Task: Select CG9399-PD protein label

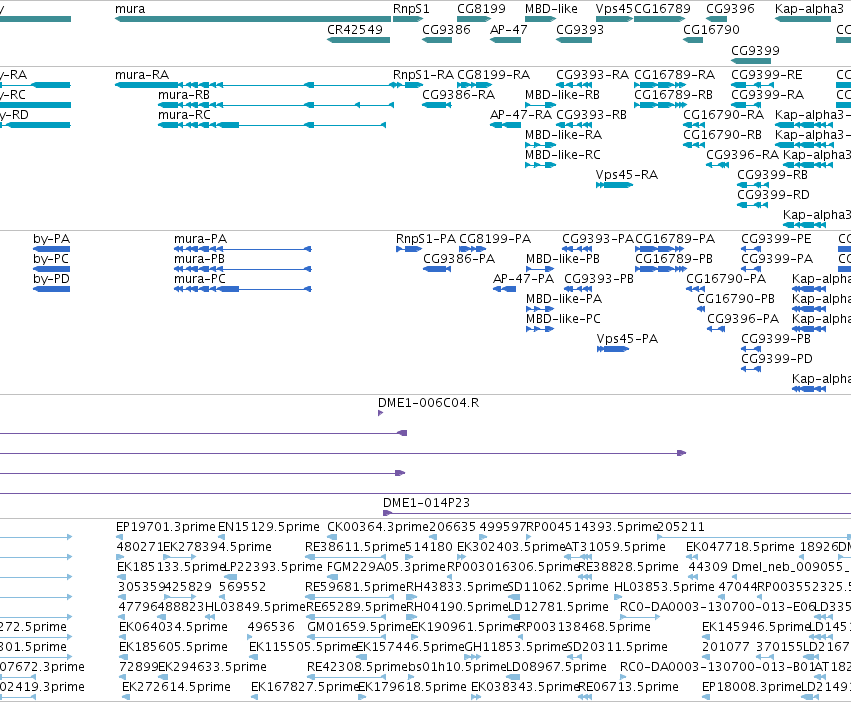Action: pos(777,358)
